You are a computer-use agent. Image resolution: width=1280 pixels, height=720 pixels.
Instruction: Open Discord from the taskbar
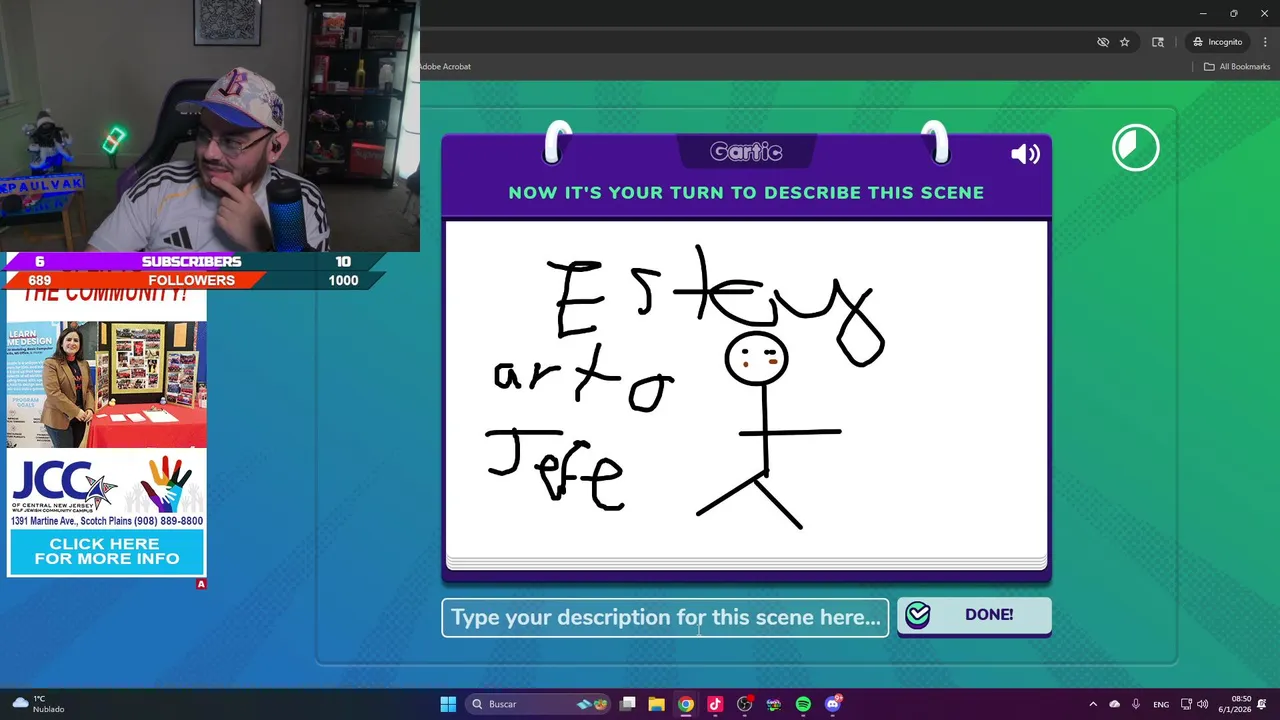pos(833,704)
